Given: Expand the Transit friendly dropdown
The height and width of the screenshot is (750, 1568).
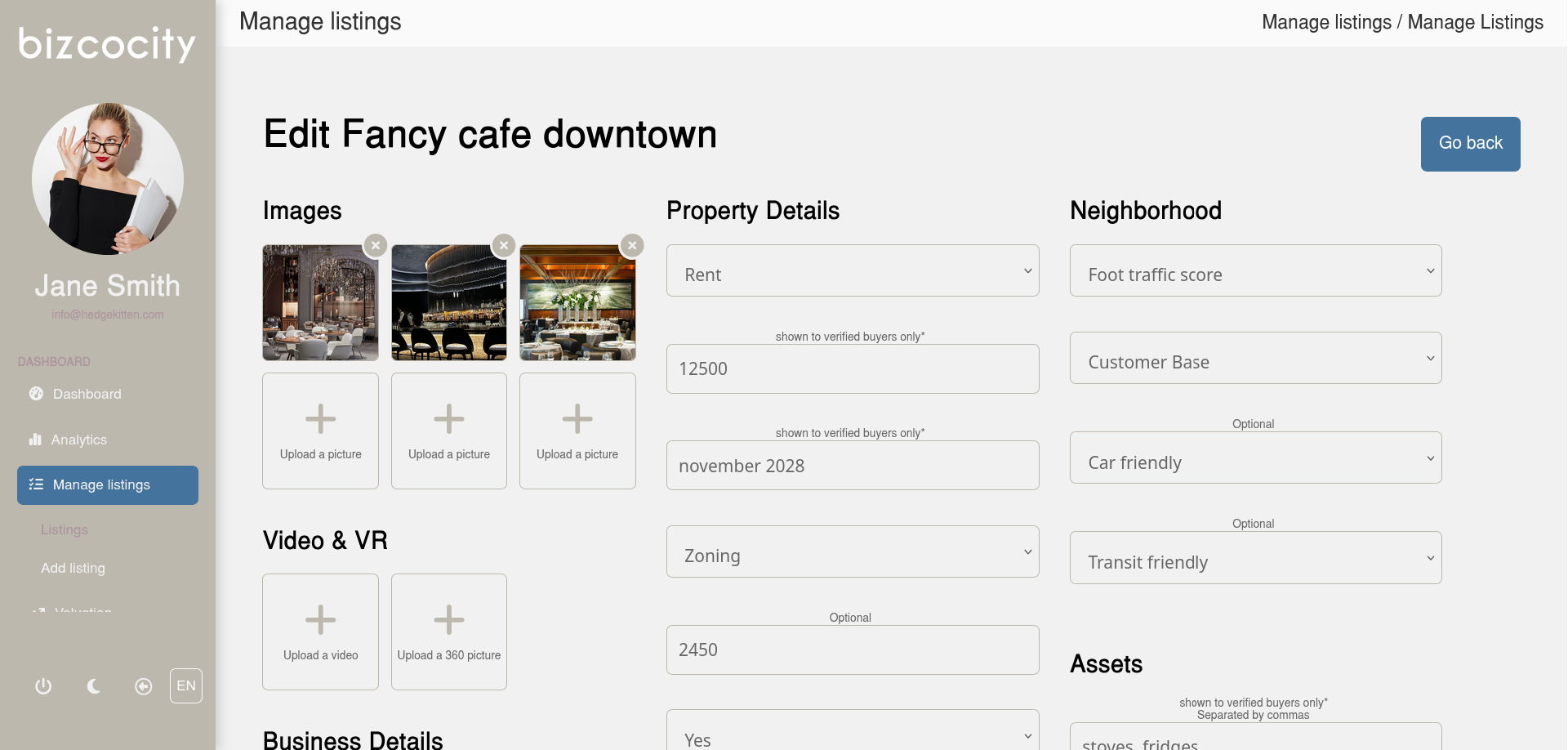Looking at the screenshot, I should pyautogui.click(x=1255, y=559).
